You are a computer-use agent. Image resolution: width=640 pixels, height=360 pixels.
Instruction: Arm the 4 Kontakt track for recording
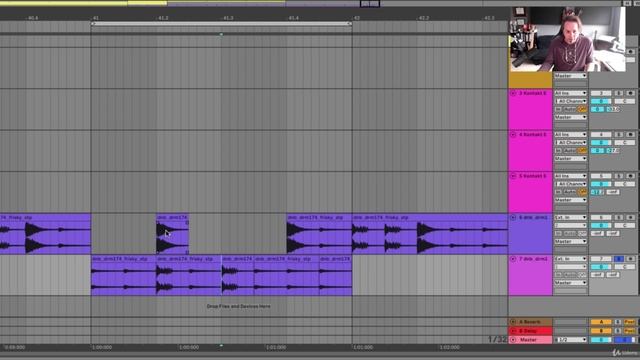click(x=630, y=135)
